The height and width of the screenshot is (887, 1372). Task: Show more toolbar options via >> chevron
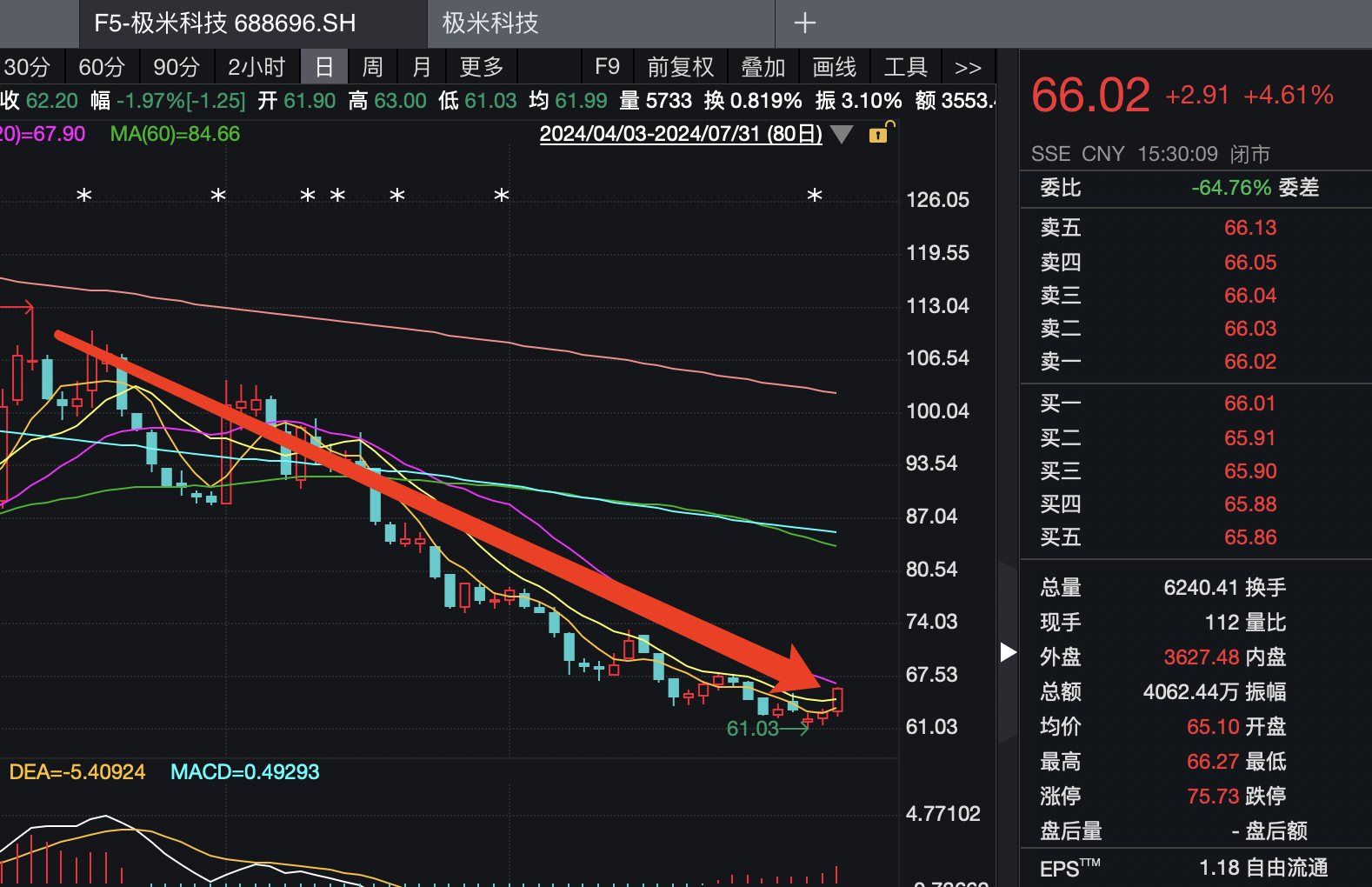968,68
